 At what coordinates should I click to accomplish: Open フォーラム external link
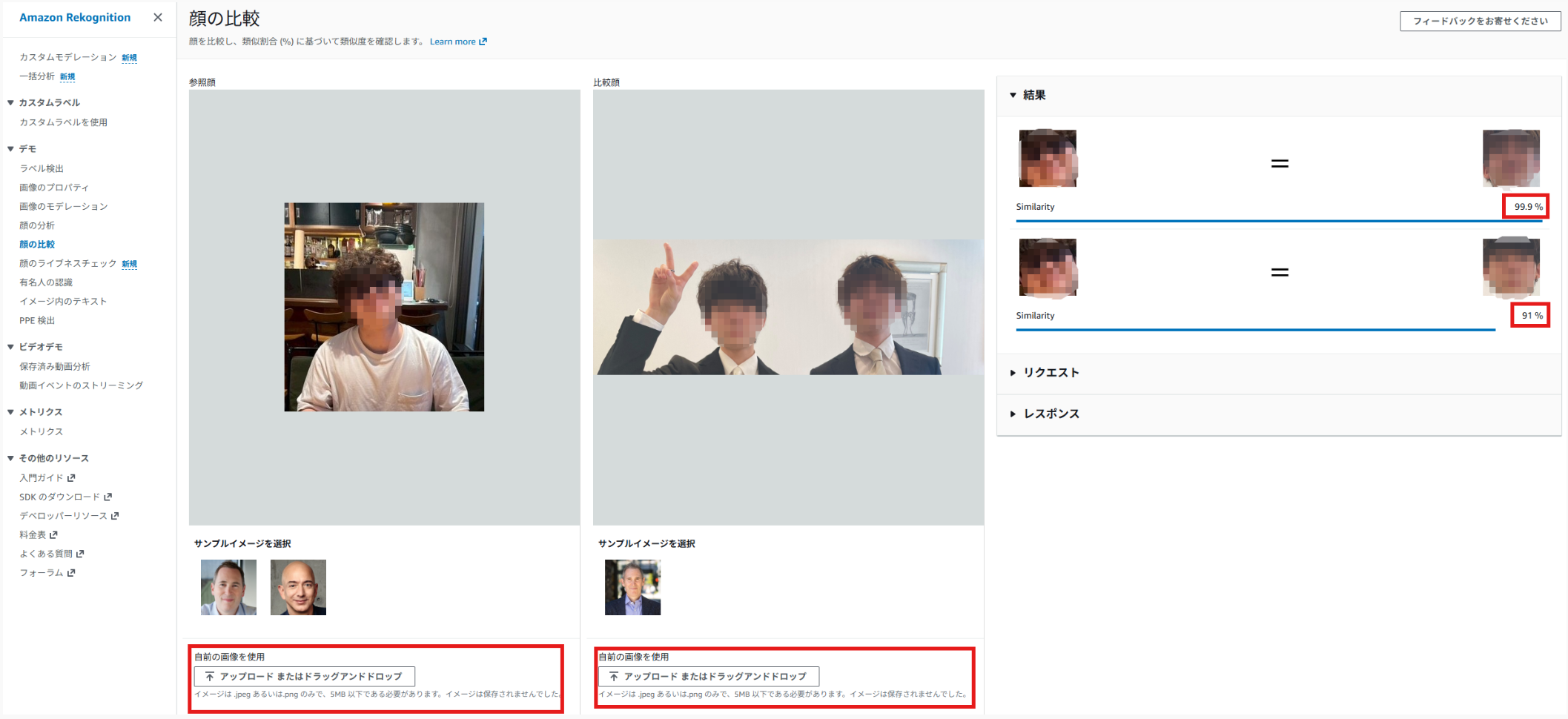47,573
